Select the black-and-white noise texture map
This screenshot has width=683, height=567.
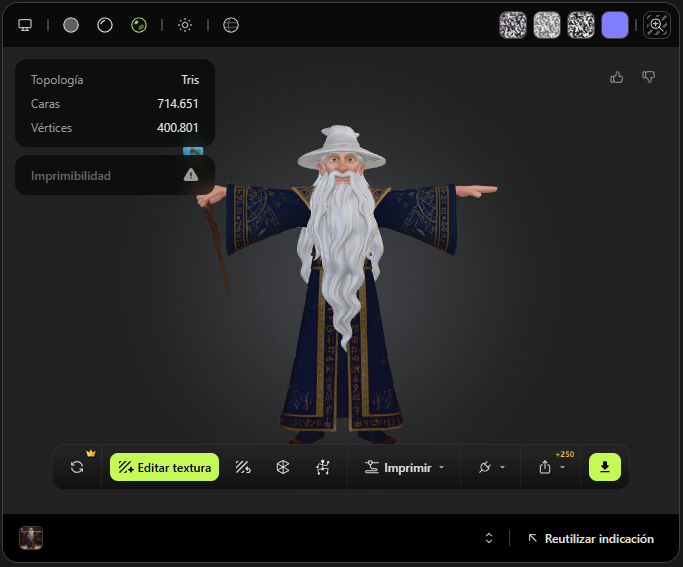581,25
